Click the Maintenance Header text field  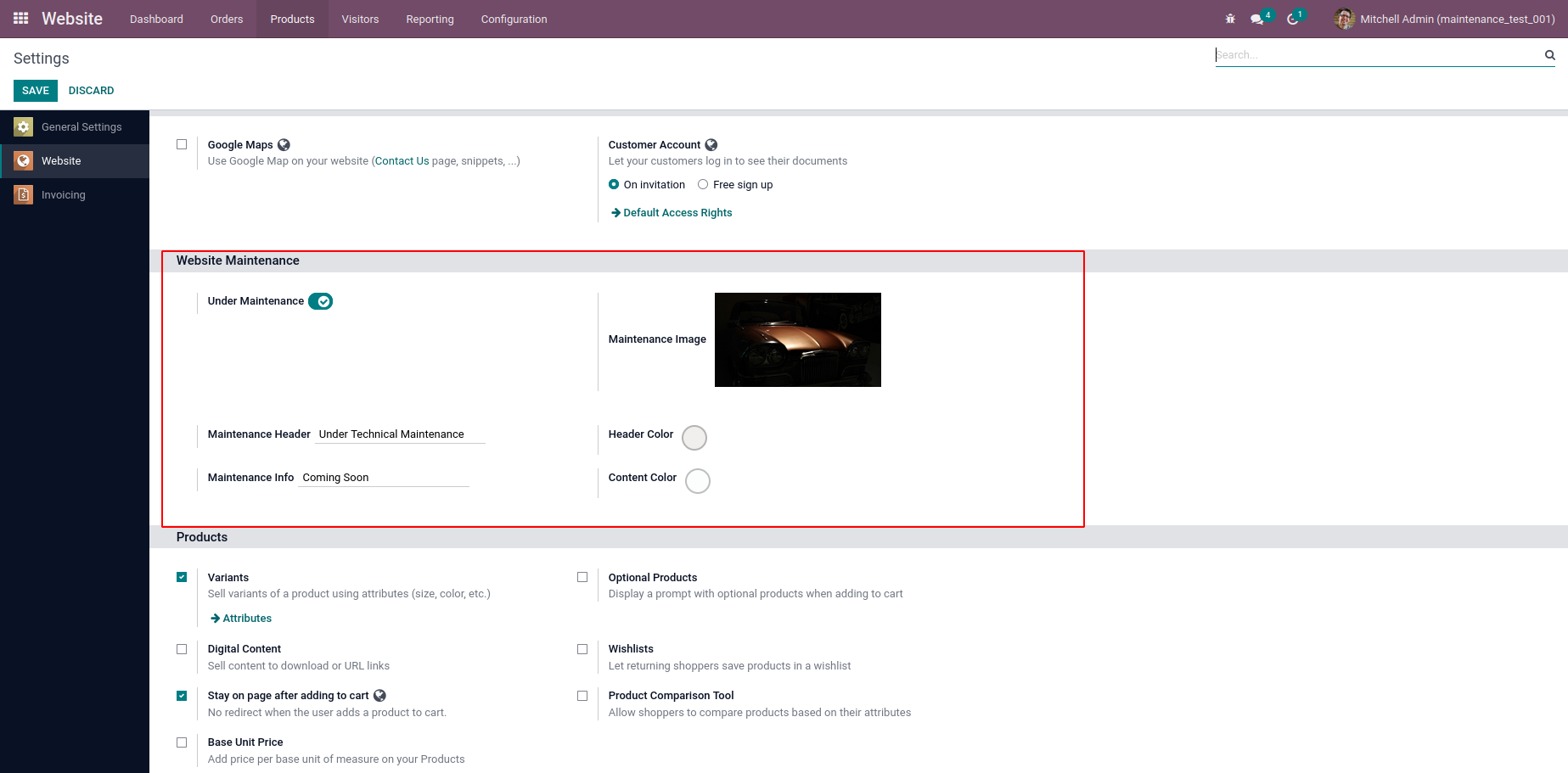tap(400, 434)
